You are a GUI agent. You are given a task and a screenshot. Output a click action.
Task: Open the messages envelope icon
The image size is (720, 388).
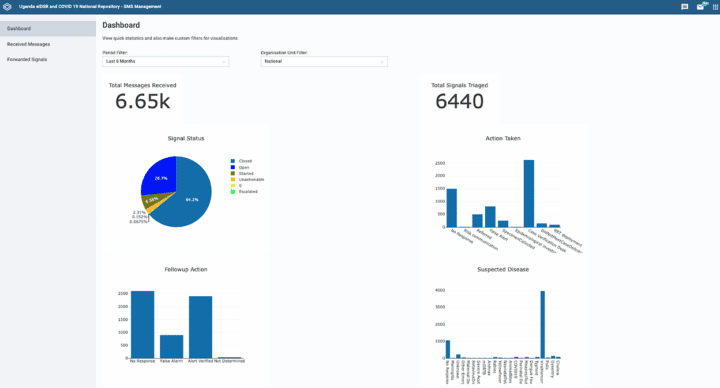700,7
